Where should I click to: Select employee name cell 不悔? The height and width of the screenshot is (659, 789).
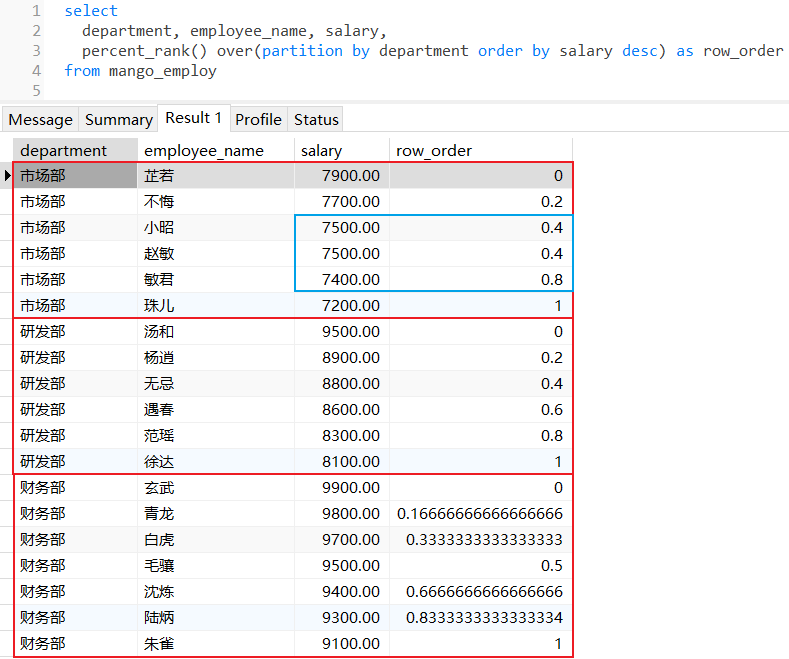pyautogui.click(x=216, y=202)
